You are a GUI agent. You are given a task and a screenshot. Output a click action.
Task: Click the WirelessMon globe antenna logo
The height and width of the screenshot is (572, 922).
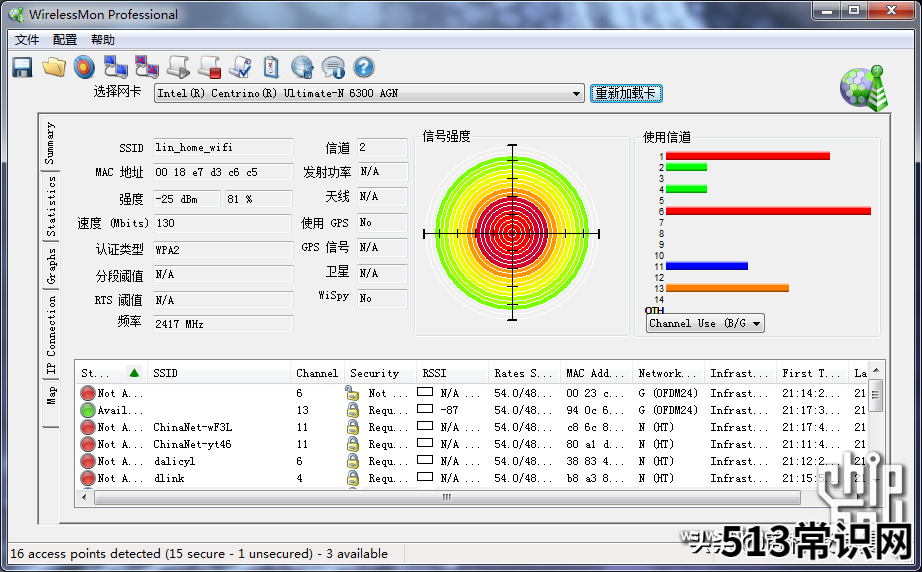tap(864, 88)
